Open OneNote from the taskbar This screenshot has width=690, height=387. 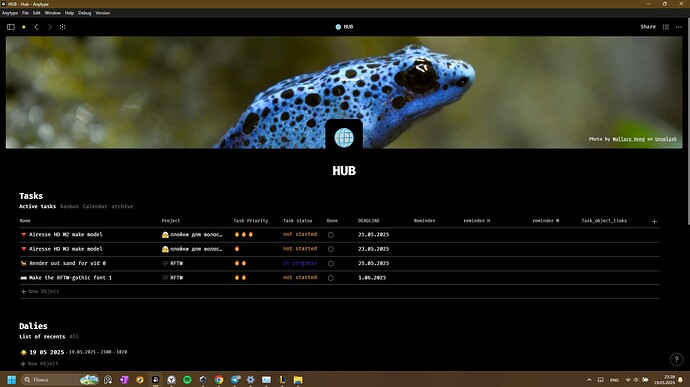tap(124, 380)
